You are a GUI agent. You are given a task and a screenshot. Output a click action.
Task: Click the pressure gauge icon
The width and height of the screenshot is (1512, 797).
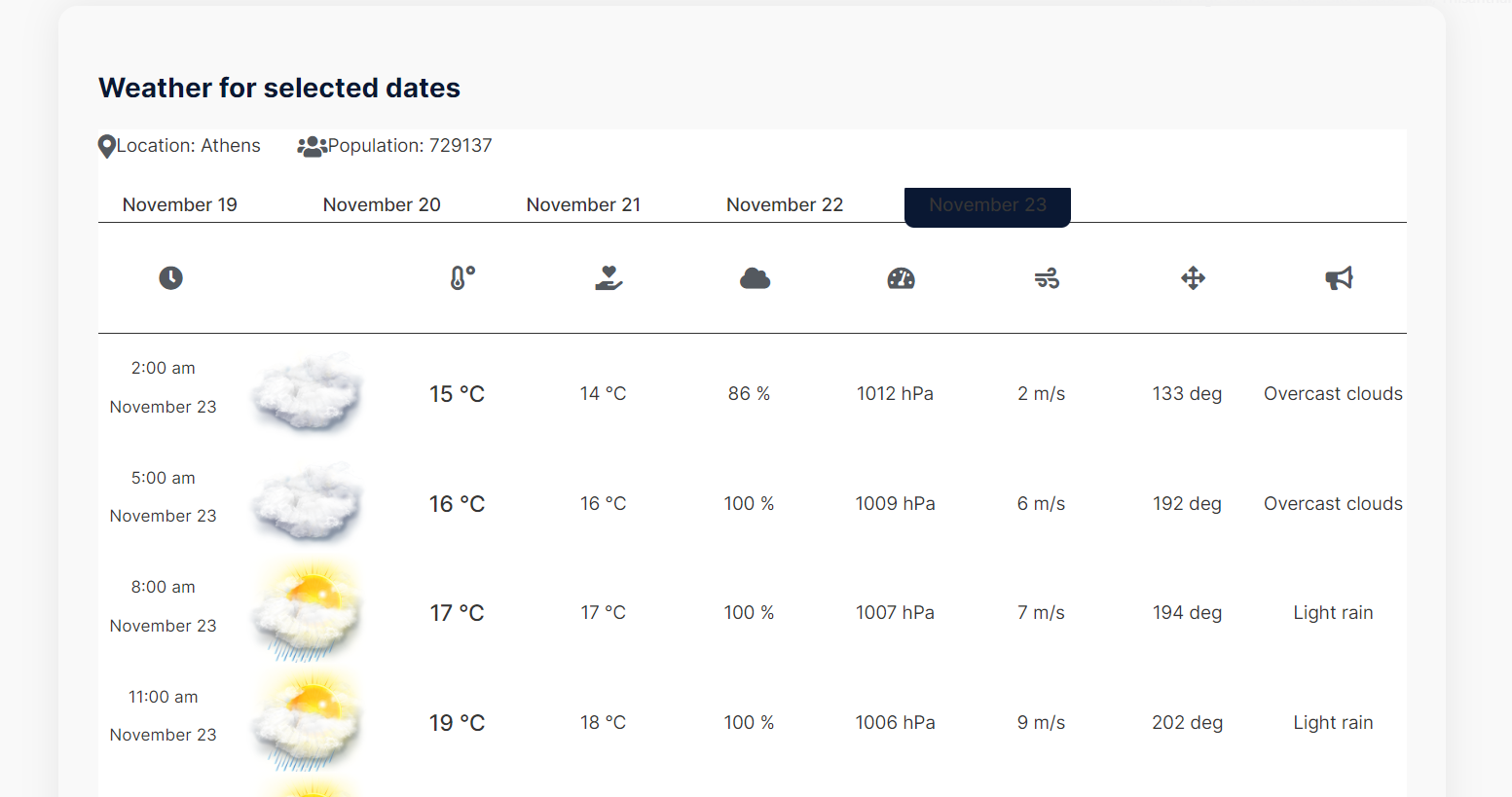tap(901, 278)
